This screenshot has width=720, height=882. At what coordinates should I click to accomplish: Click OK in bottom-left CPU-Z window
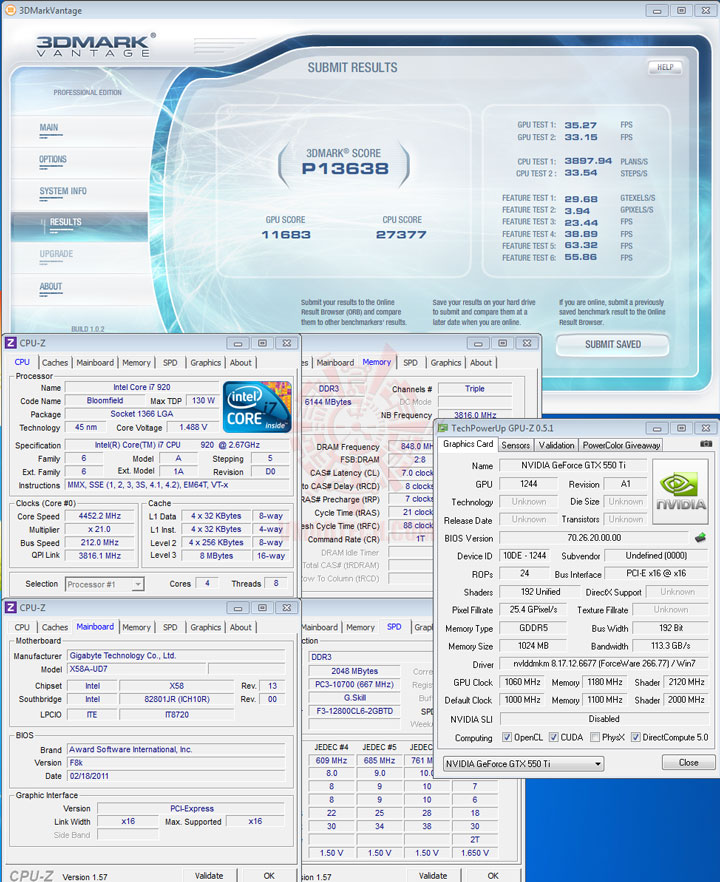coord(269,875)
